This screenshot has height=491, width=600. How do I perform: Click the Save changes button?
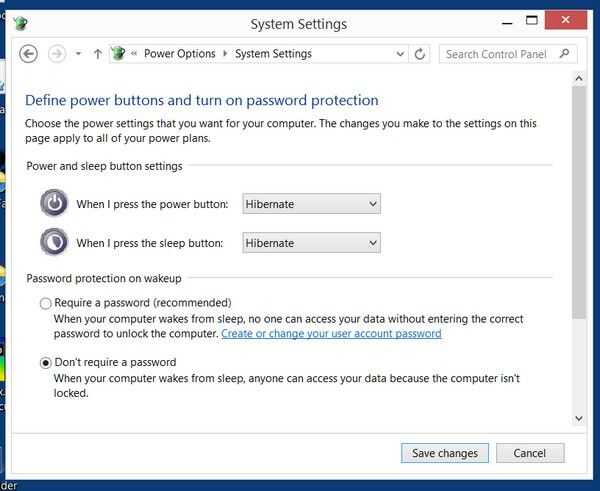point(445,453)
